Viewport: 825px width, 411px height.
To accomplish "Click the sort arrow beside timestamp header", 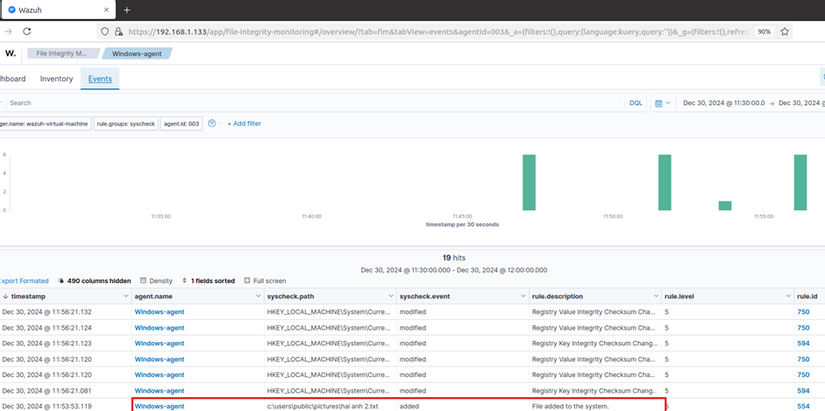I will click(5, 297).
